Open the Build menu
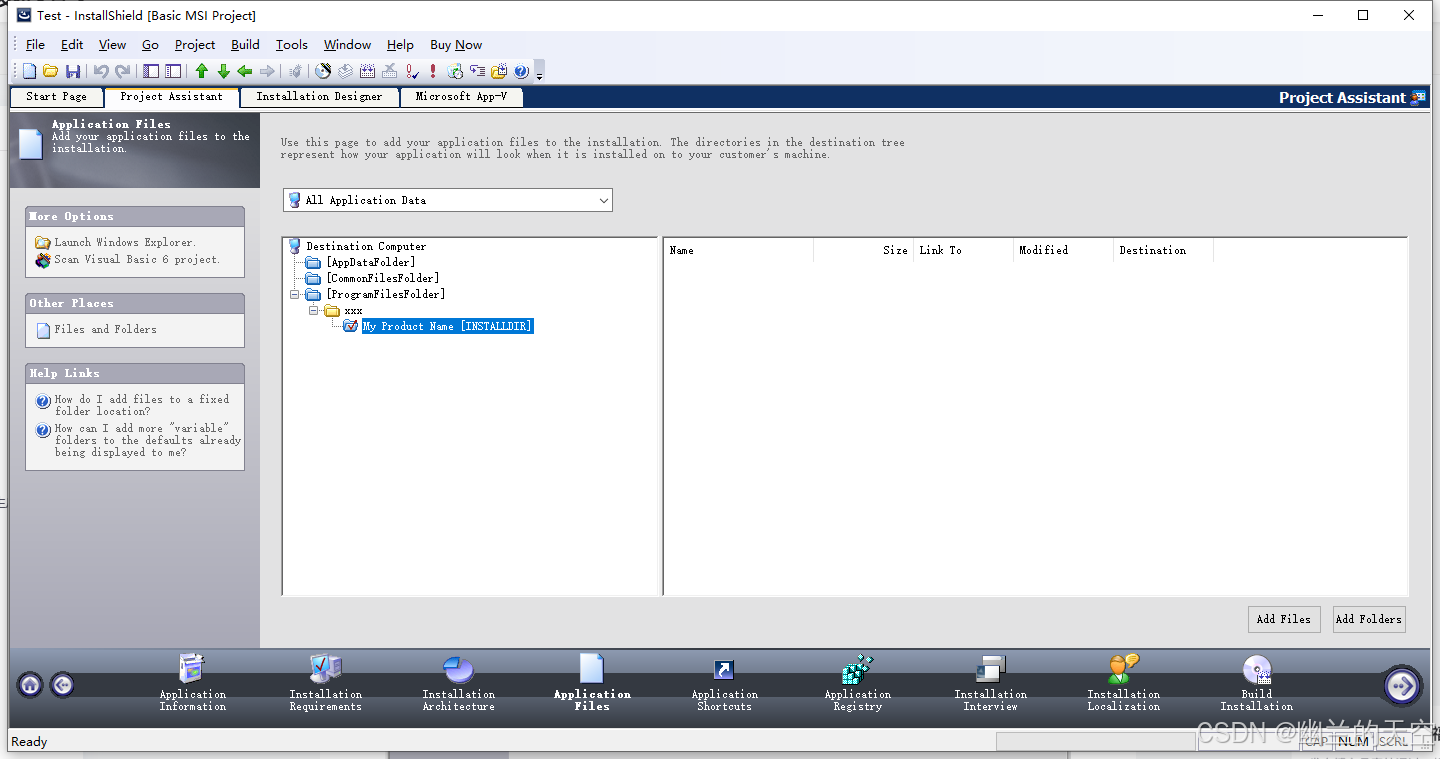The width and height of the screenshot is (1440, 759). point(245,45)
